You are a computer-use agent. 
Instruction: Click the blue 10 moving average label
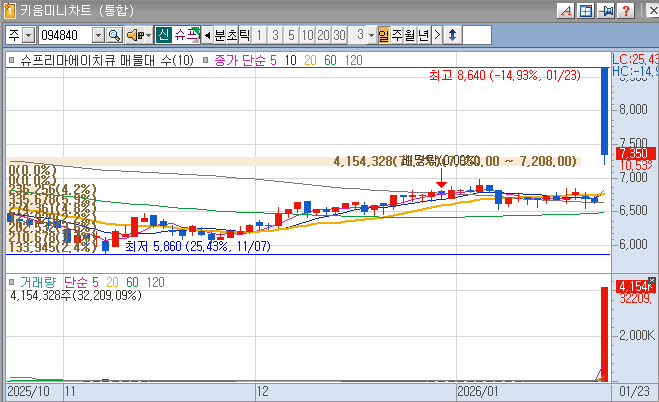point(290,60)
